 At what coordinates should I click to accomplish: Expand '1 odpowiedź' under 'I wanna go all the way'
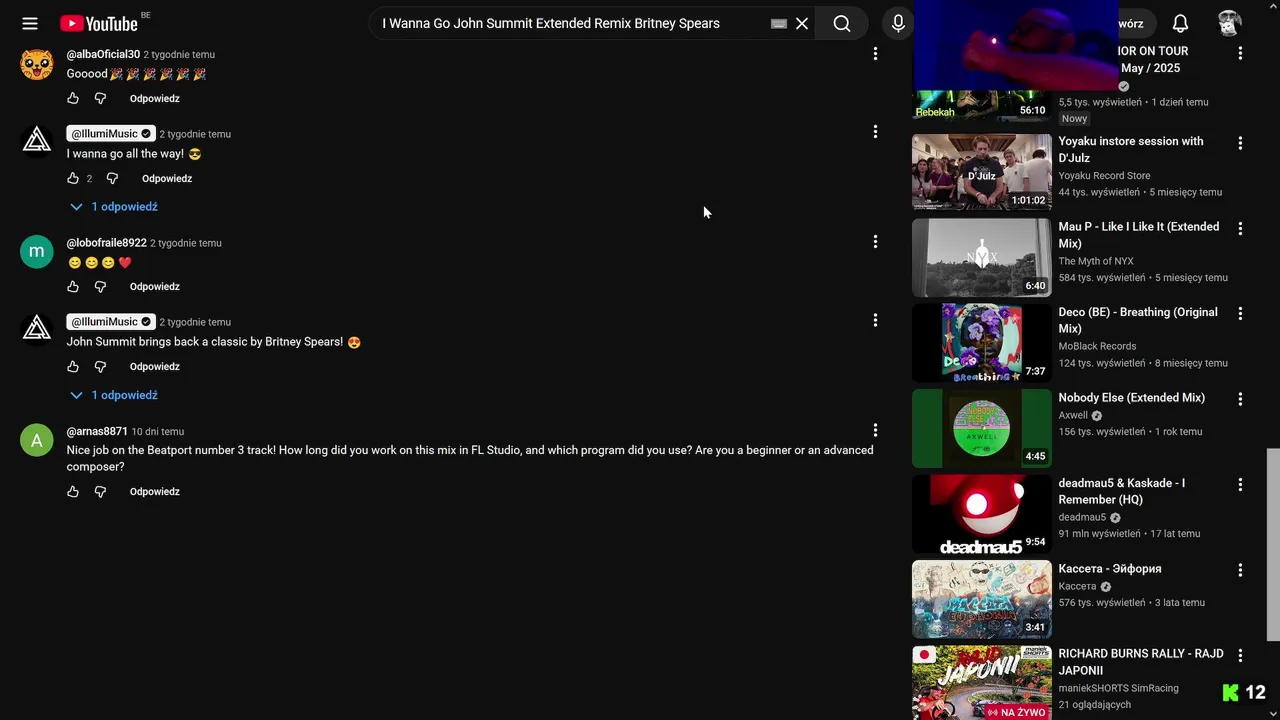(x=114, y=206)
